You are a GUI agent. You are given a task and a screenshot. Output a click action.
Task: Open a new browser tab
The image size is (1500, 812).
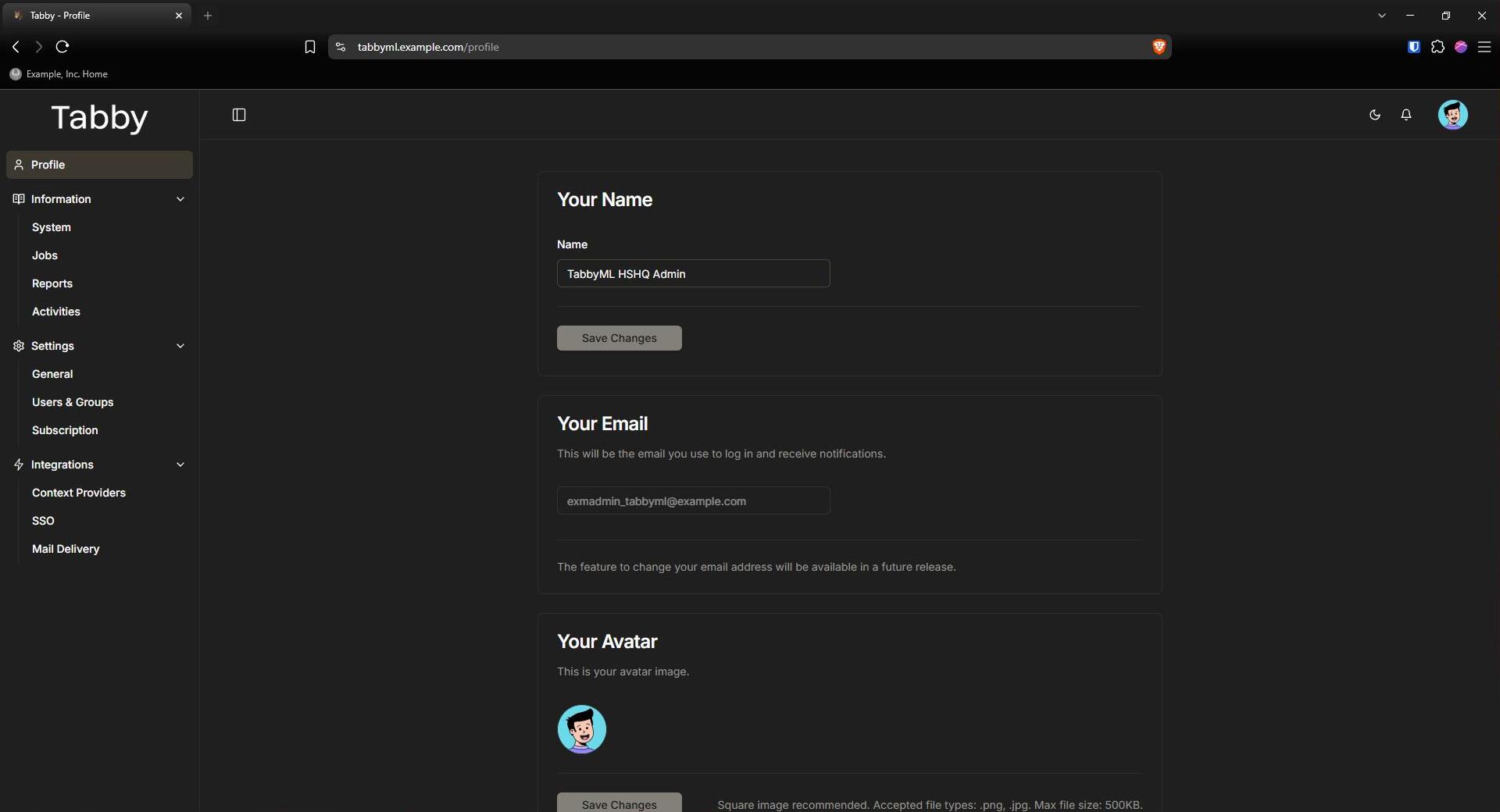[x=208, y=16]
